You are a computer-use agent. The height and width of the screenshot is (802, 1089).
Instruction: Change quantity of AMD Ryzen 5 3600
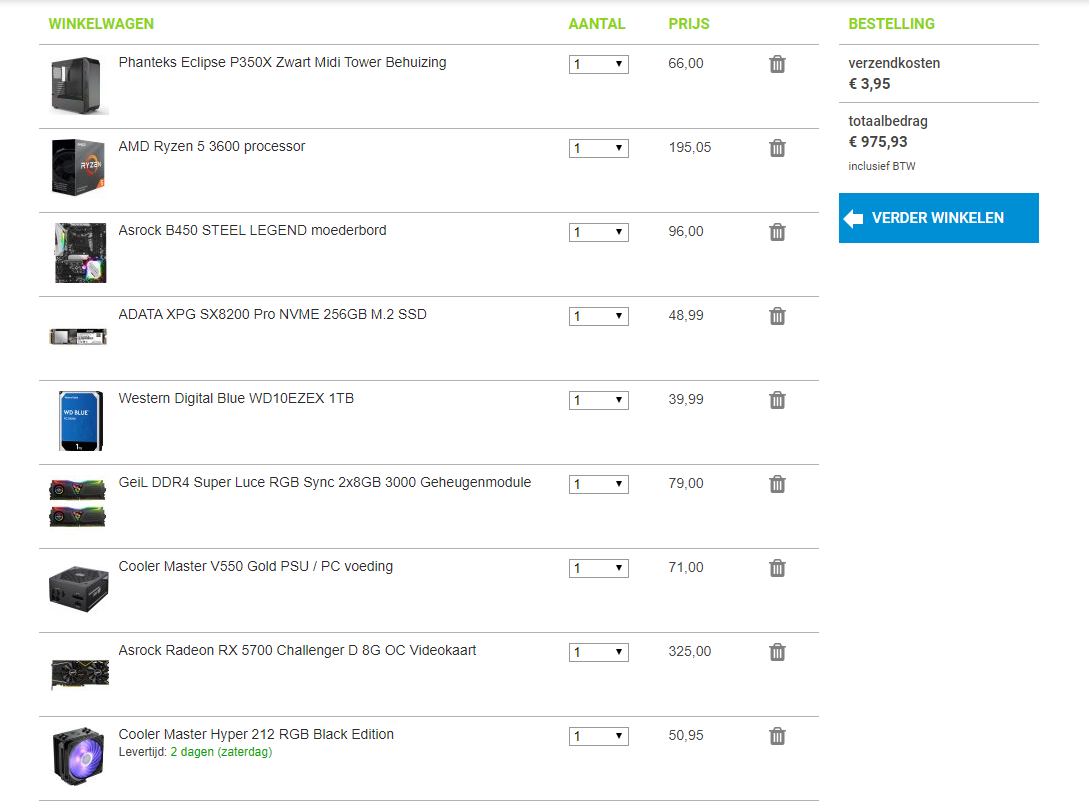599,149
